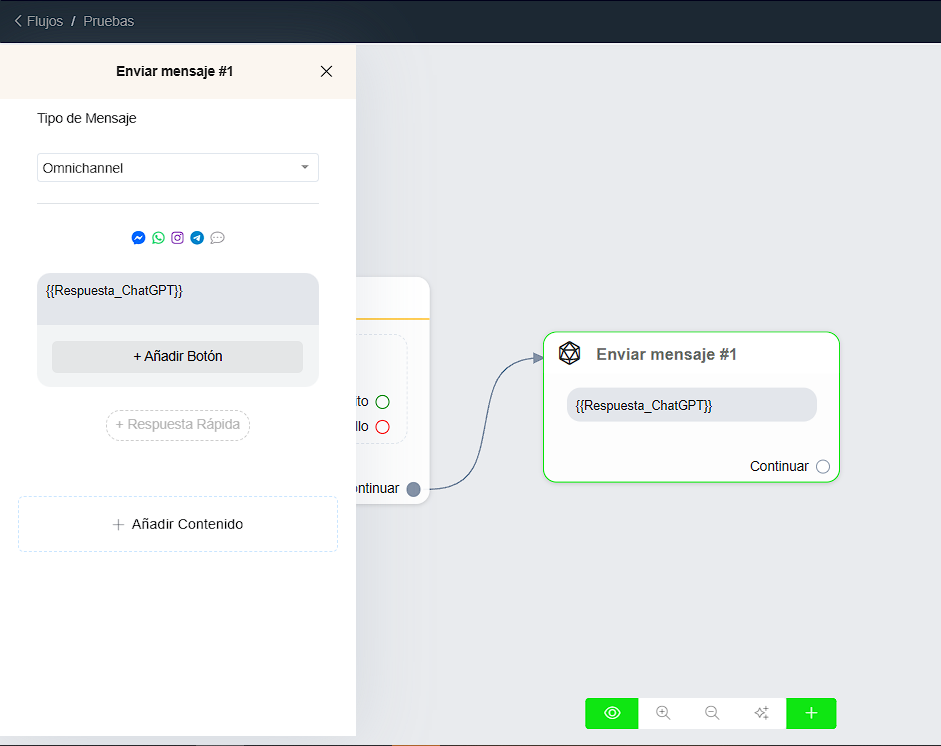Add a Respuesta Rápida quick reply
The image size is (941, 746).
coord(178,425)
